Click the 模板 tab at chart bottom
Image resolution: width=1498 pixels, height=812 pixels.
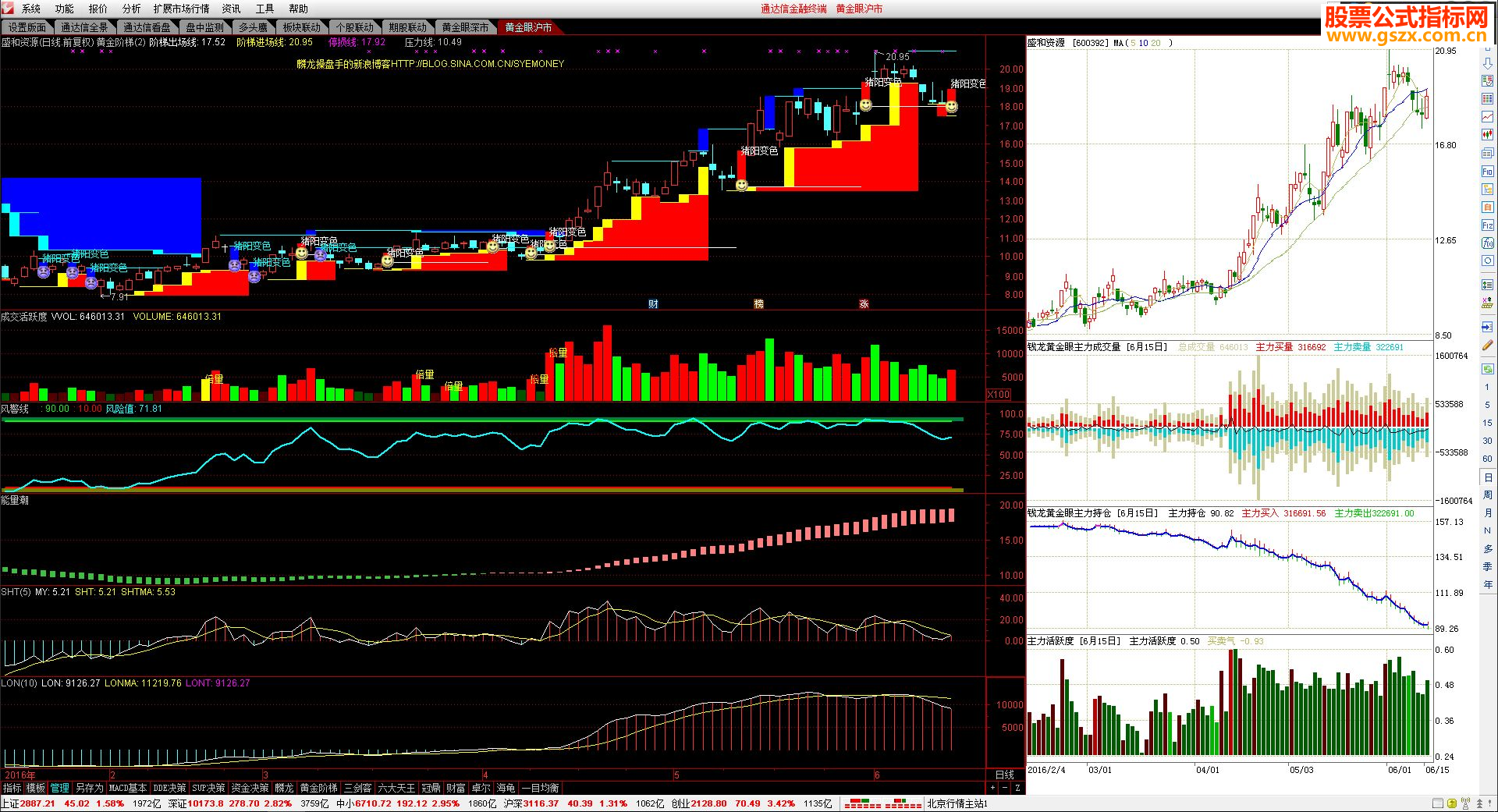pos(36,789)
